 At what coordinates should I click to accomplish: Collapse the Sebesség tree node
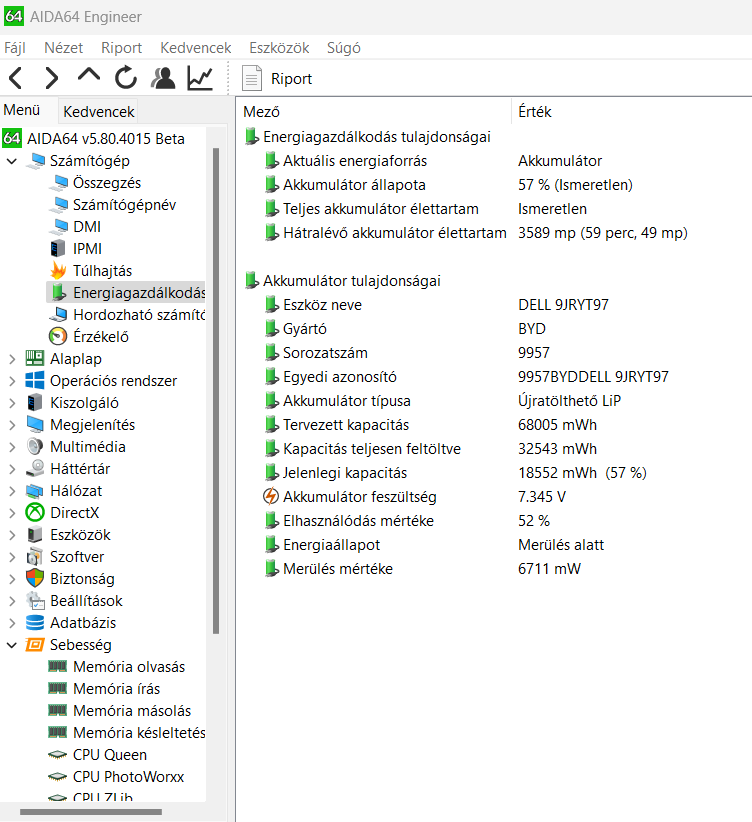(12, 645)
